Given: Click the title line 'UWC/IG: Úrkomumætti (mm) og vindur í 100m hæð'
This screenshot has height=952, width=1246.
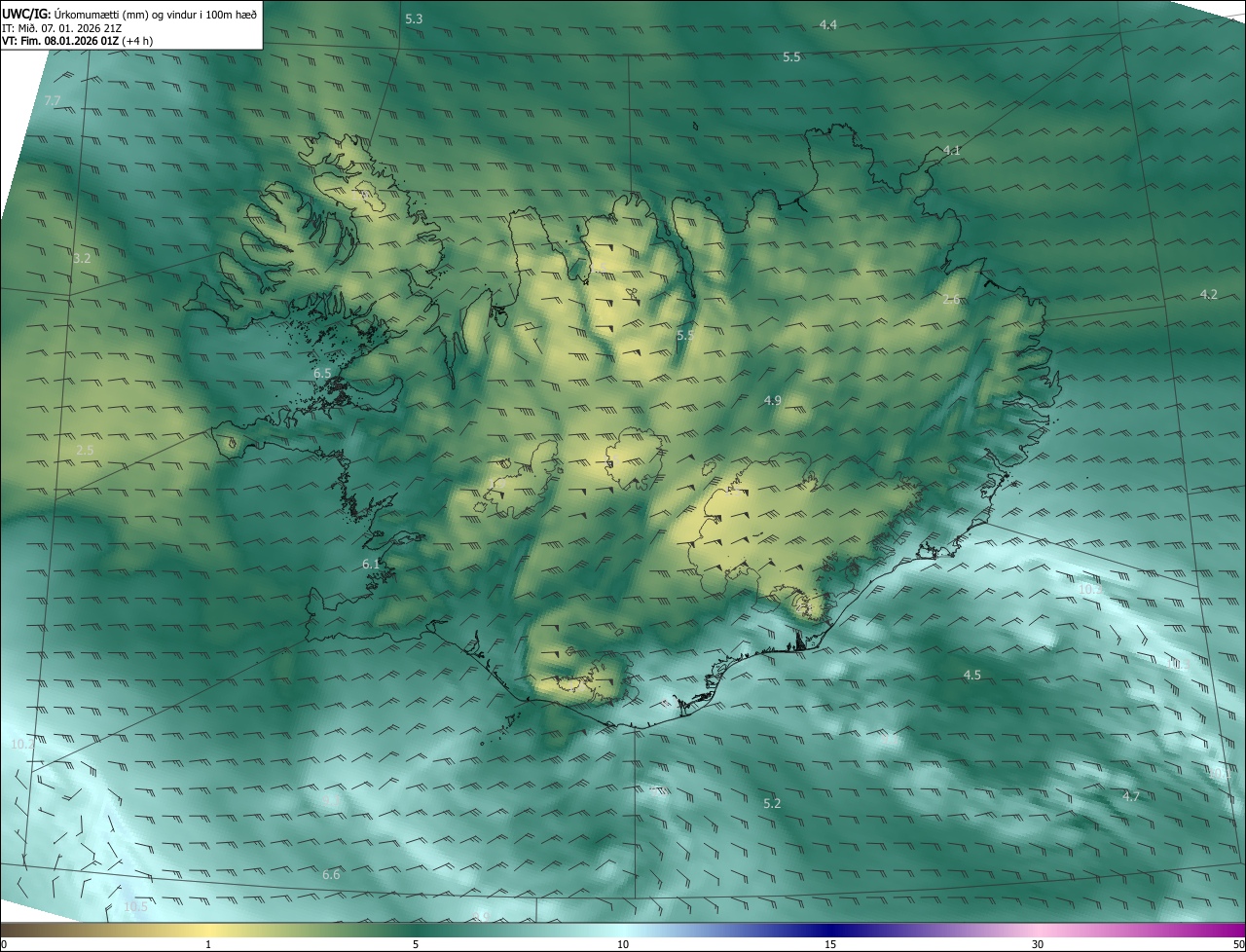Looking at the screenshot, I should point(129,13).
